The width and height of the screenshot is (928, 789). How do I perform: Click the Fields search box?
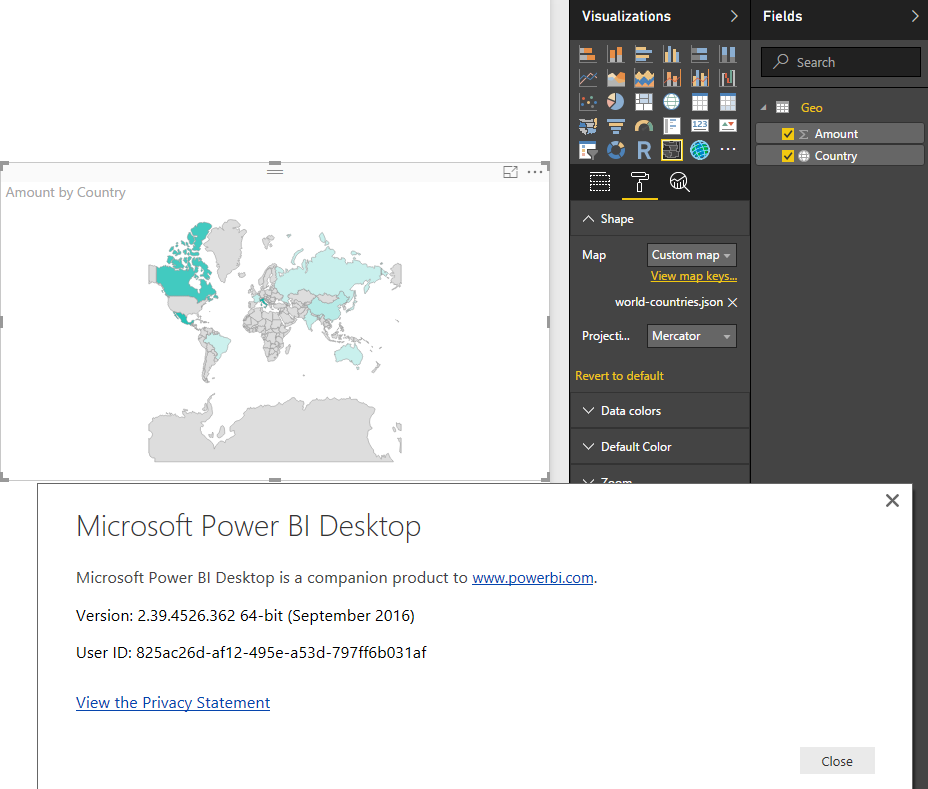click(840, 62)
